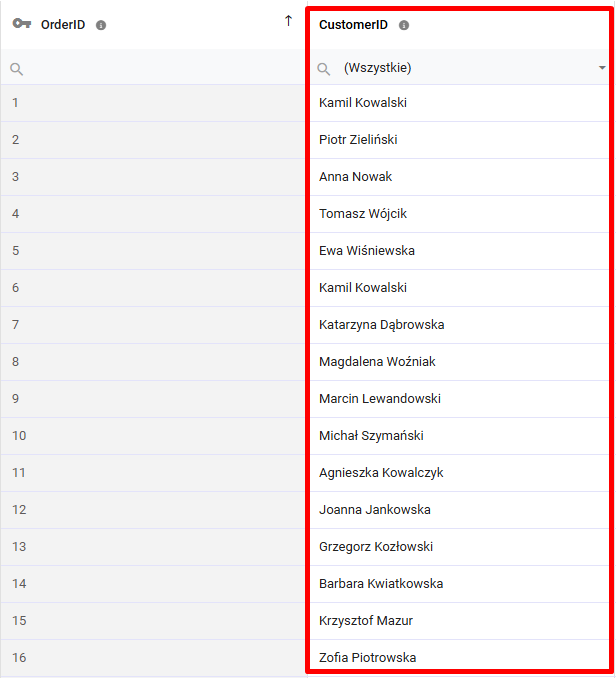Image resolution: width=616 pixels, height=678 pixels.
Task: Click the info icon next to CustomerID
Action: coord(404,25)
